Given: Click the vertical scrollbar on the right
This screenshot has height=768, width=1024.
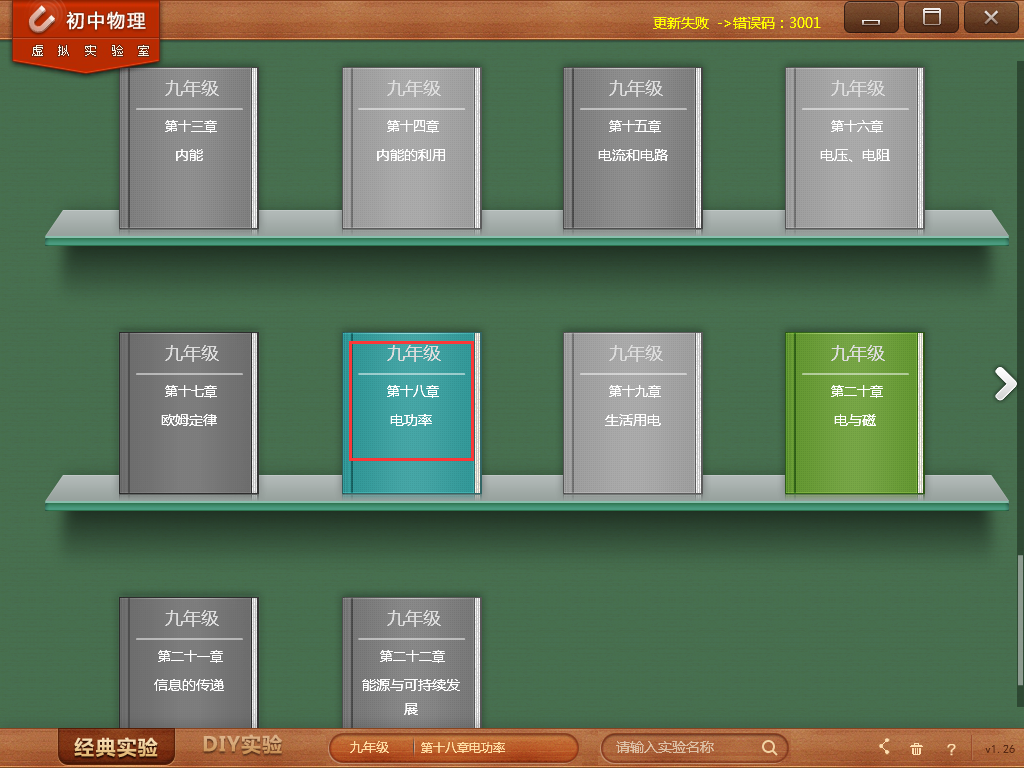Looking at the screenshot, I should click(x=1019, y=620).
